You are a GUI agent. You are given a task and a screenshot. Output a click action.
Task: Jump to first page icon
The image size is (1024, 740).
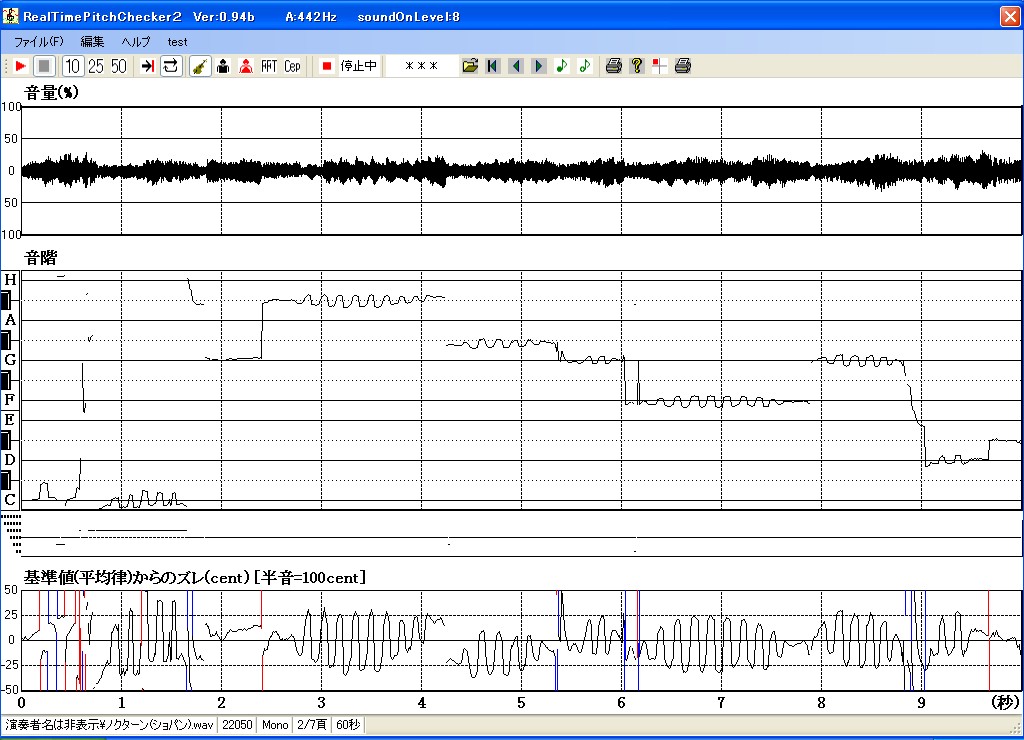(493, 66)
